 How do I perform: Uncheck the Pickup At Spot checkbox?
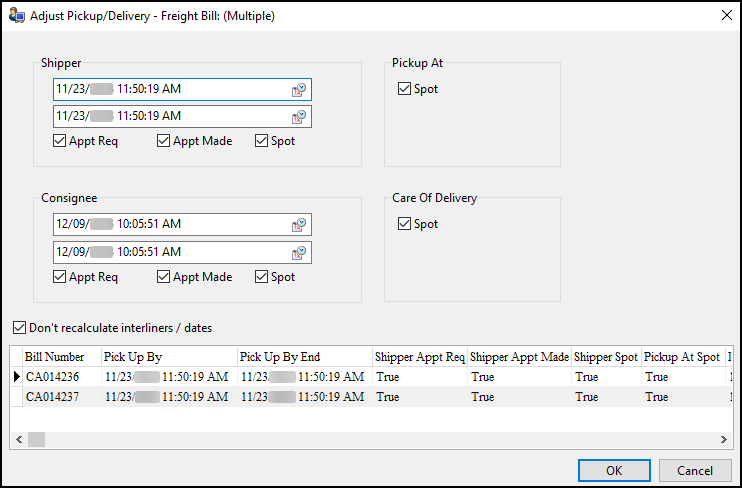(x=404, y=89)
